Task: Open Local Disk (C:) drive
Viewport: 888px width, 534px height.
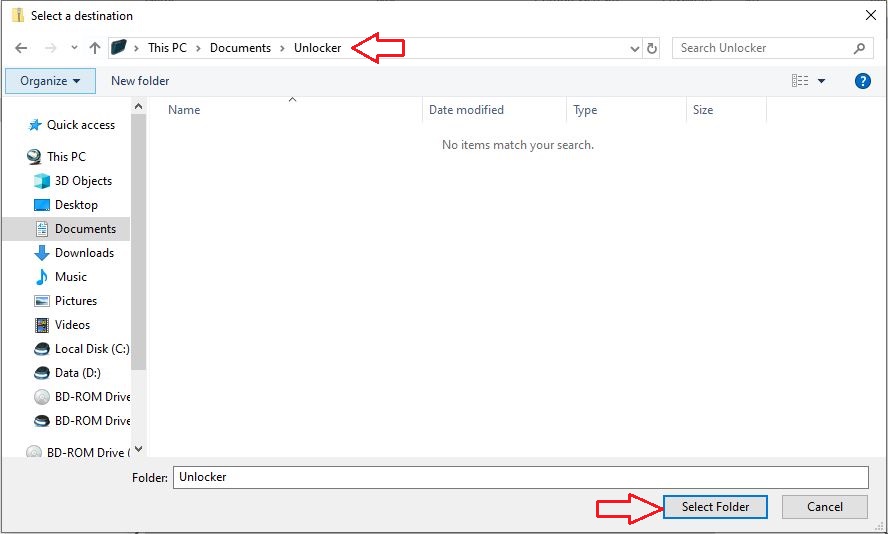Action: pos(90,349)
